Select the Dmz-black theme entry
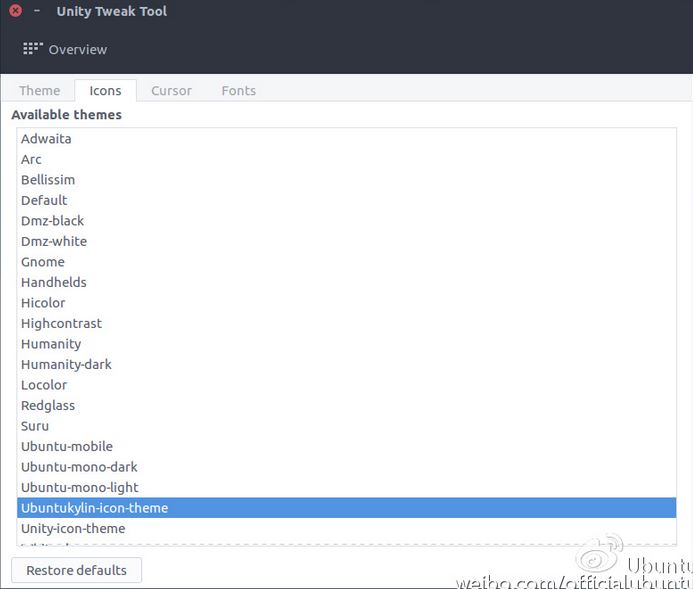This screenshot has height=589, width=693. [52, 221]
